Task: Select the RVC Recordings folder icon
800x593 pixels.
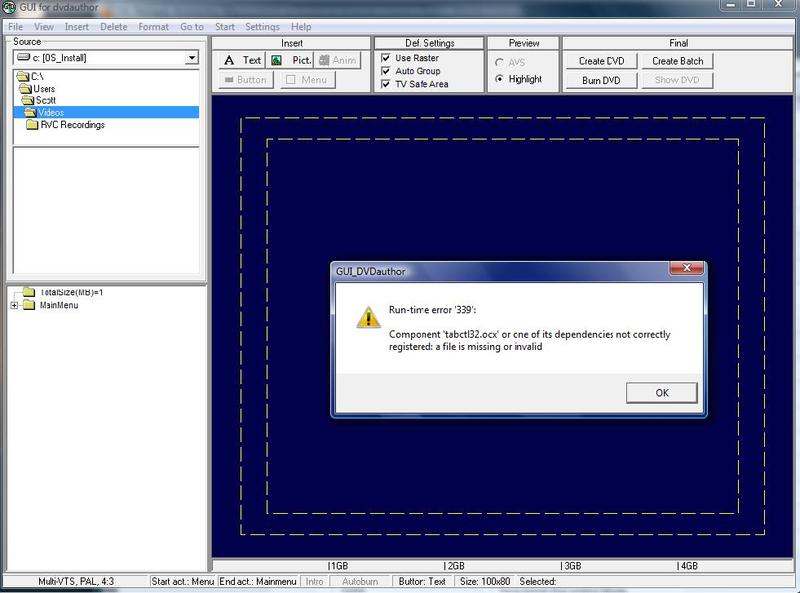Action: click(x=33, y=125)
